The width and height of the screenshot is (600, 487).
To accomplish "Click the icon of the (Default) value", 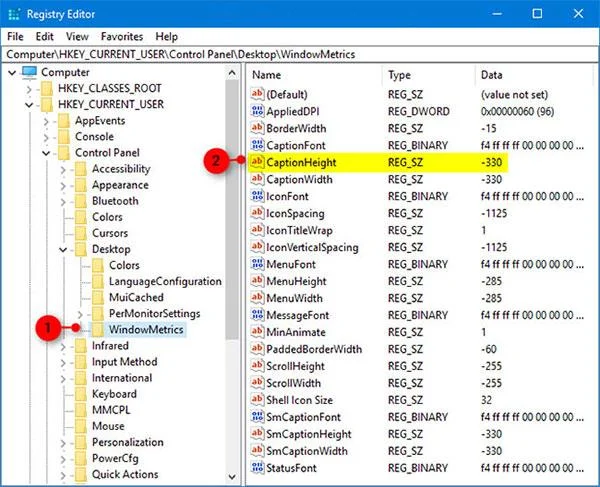I will 257,94.
